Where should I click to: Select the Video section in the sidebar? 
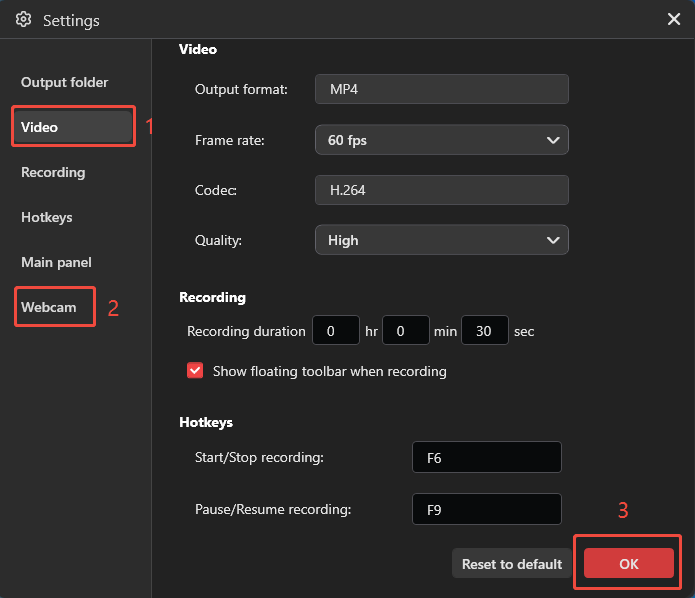(x=74, y=127)
